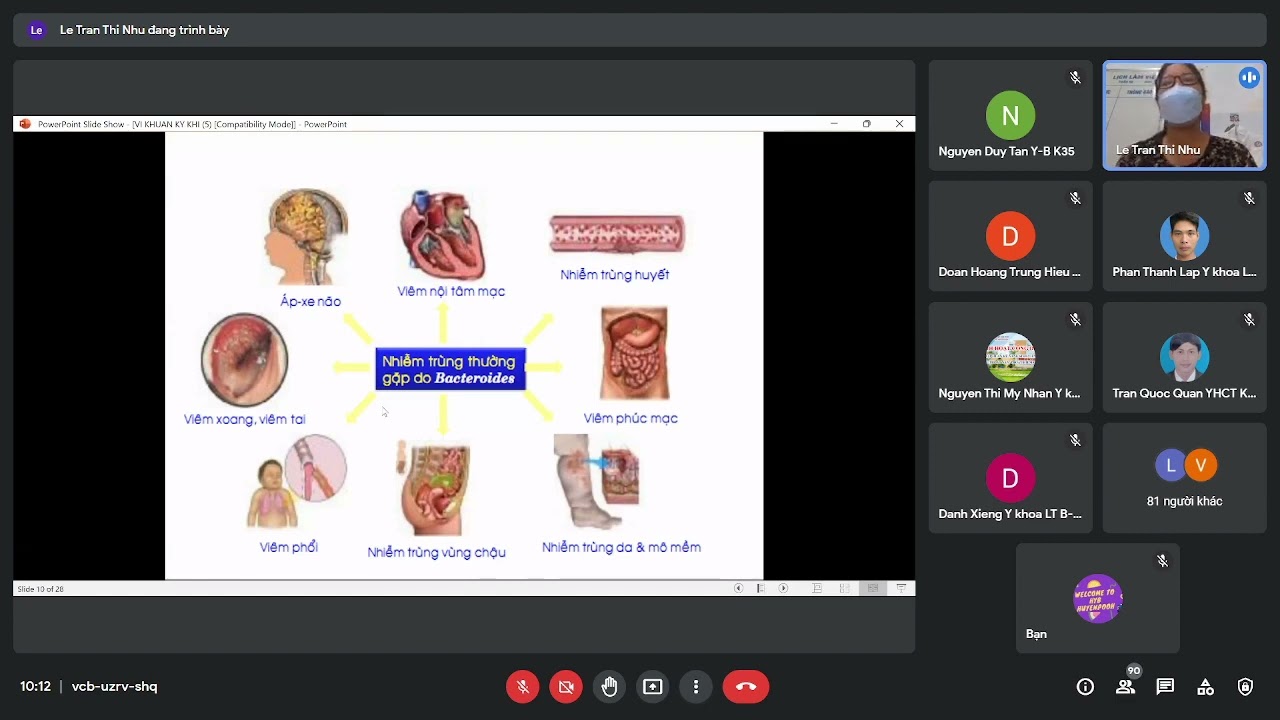1280x720 pixels.
Task: Open the meeting details info icon
Action: (x=1085, y=687)
